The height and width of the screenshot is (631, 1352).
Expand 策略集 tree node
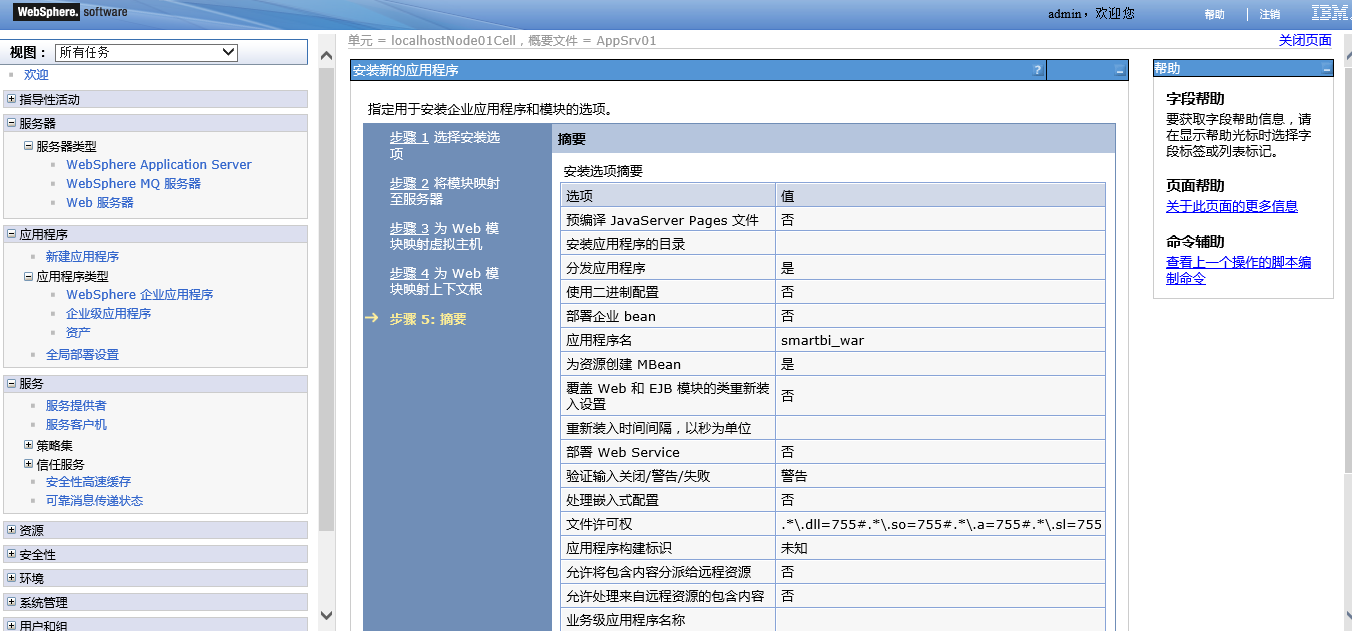(29, 445)
